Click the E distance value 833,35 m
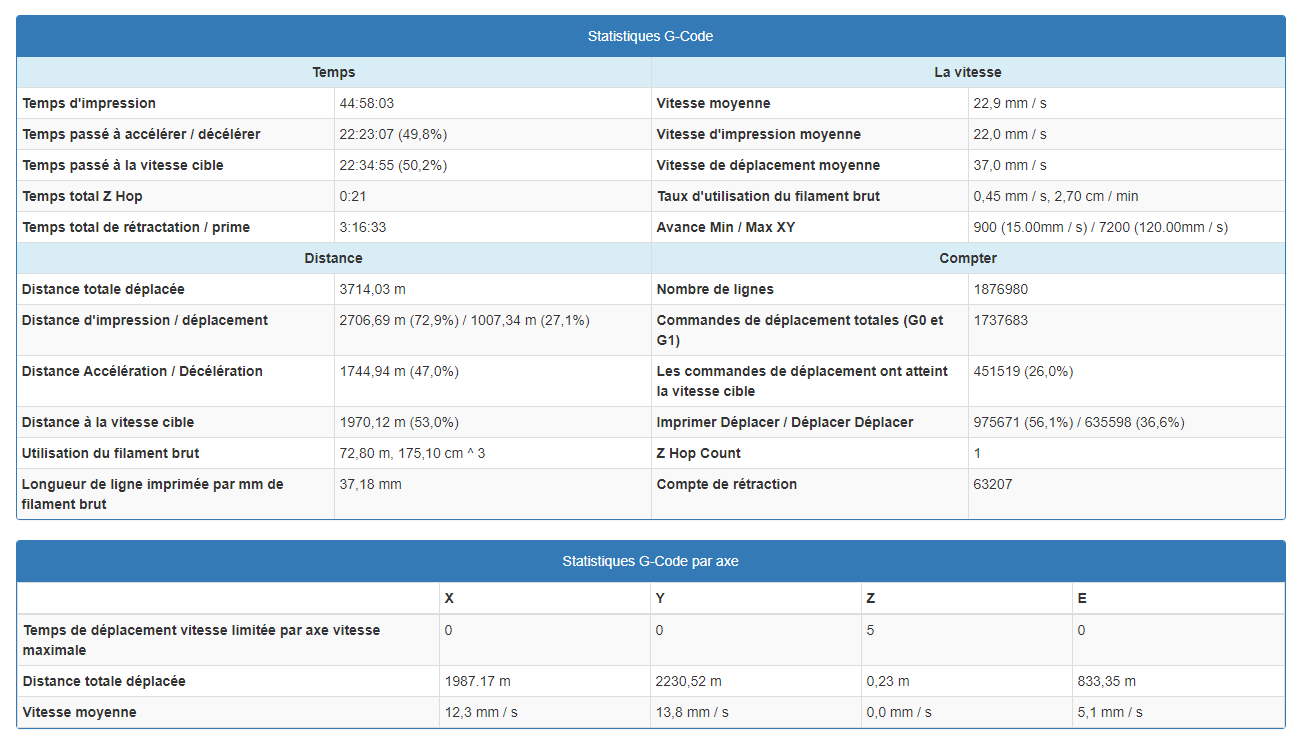 click(1106, 681)
